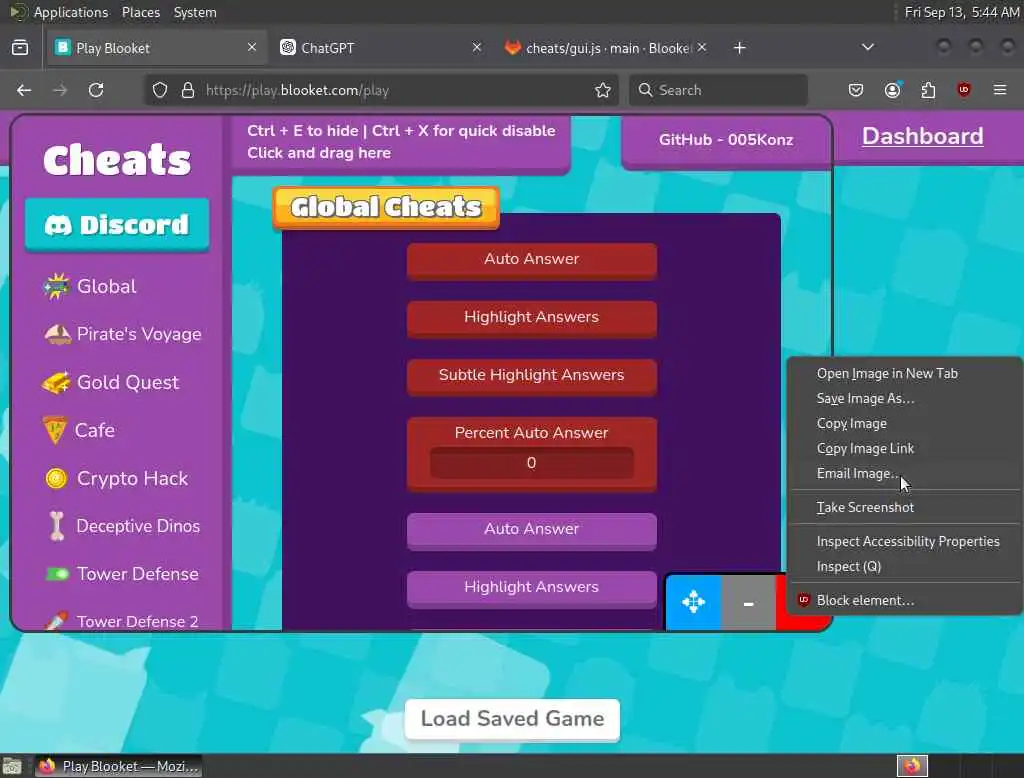Click the drag handle hint bar
Viewport: 1024px width, 778px height.
click(x=401, y=142)
